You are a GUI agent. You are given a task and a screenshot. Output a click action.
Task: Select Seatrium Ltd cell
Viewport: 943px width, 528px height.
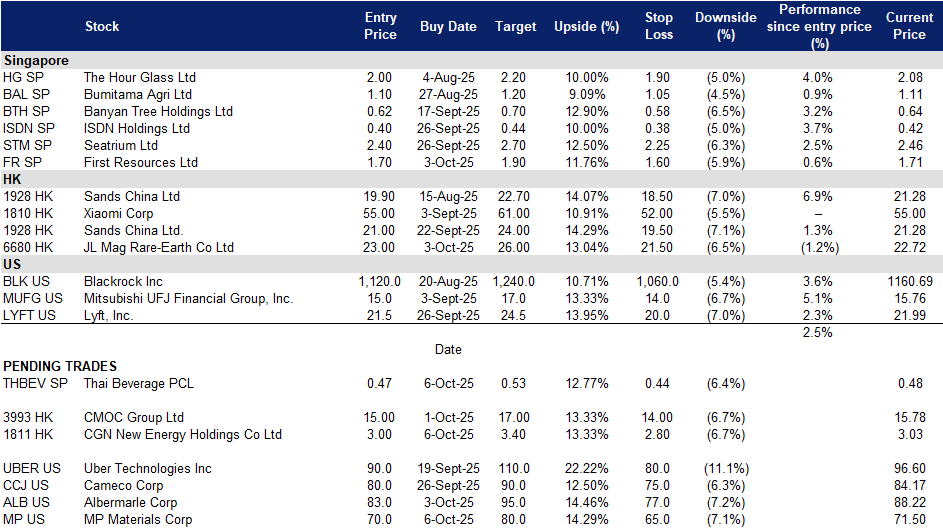pyautogui.click(x=121, y=146)
